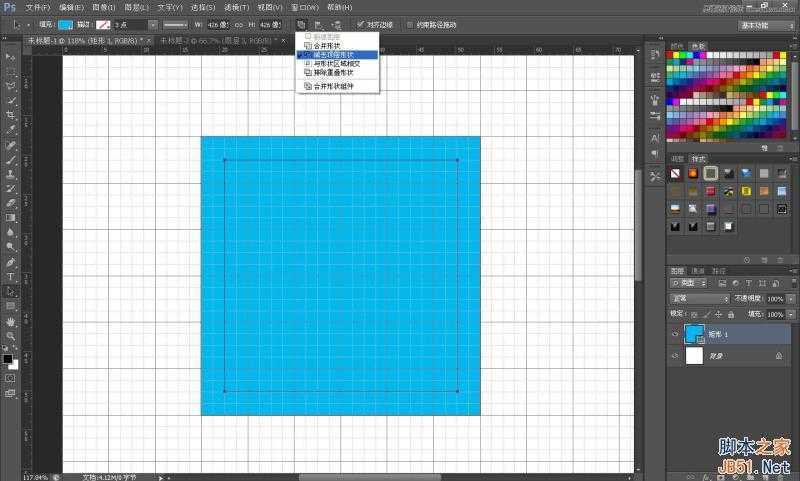Select the Clone Stamp tool
Viewport: 800px width, 481px height.
(10, 174)
